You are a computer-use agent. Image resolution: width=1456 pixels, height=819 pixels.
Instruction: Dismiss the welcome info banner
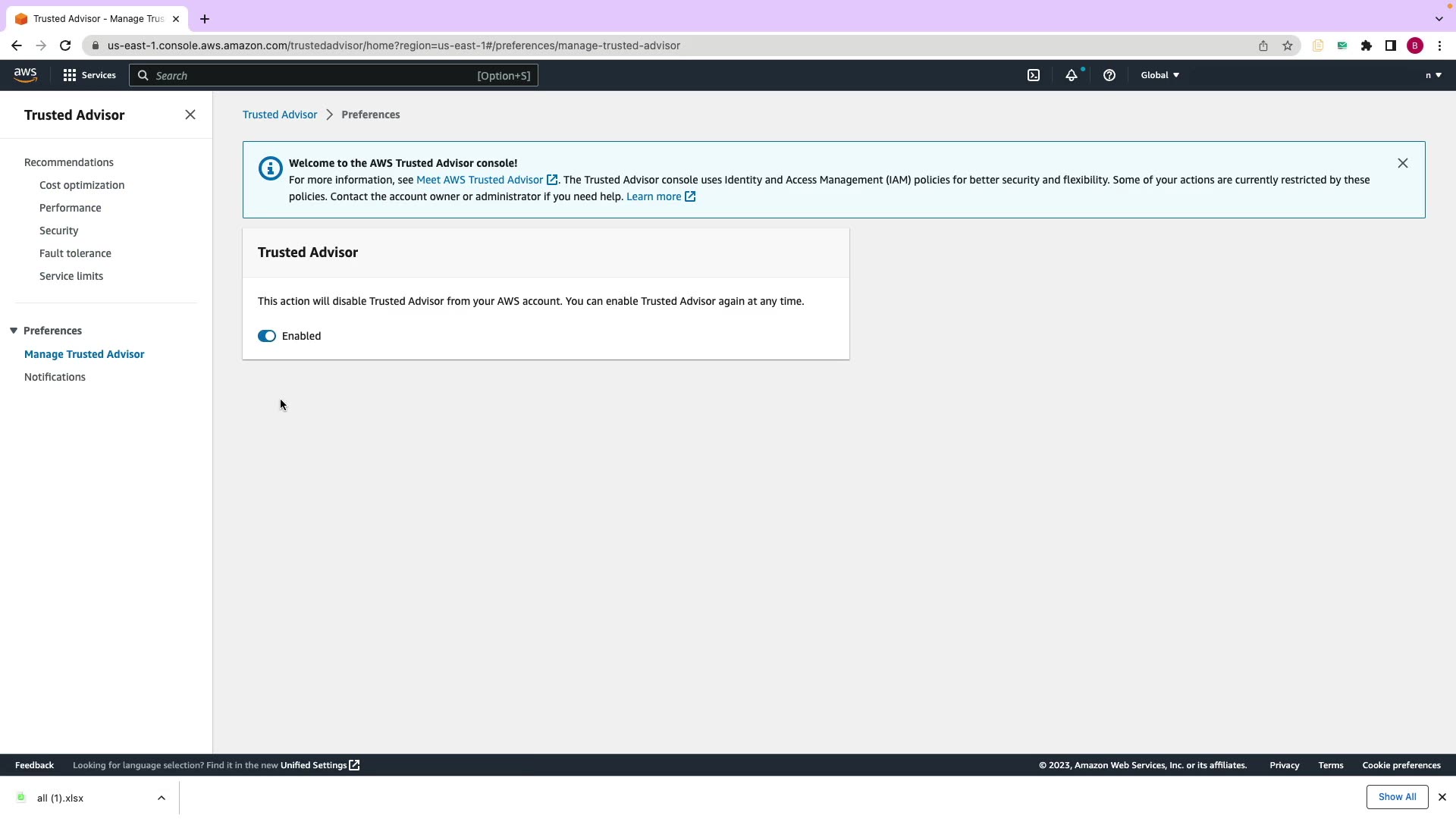[1402, 163]
